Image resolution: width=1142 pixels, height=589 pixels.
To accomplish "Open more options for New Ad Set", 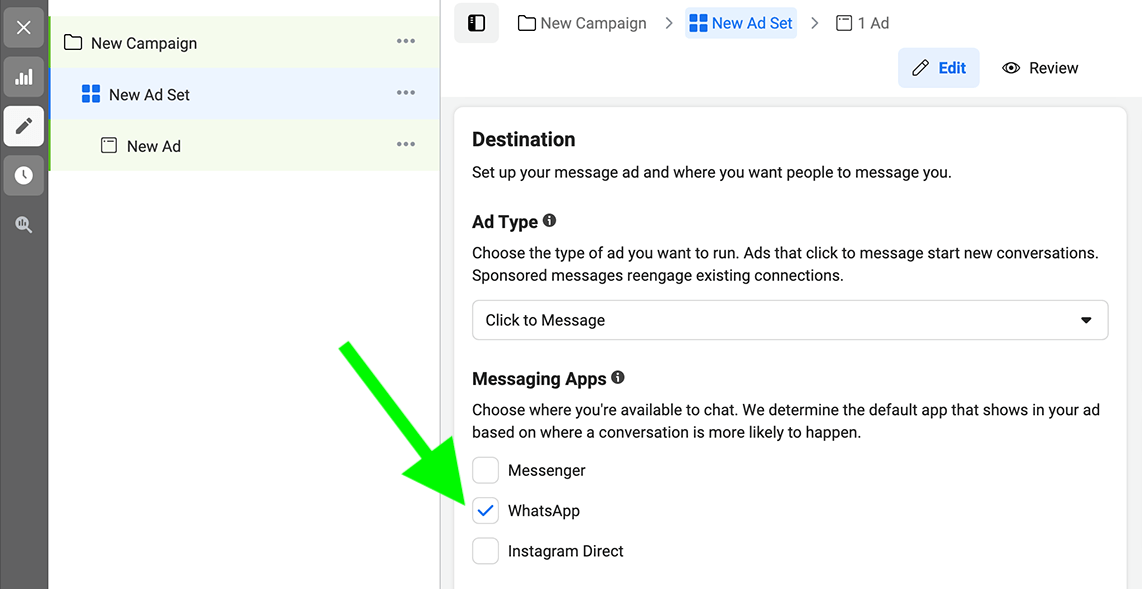I will coord(406,93).
